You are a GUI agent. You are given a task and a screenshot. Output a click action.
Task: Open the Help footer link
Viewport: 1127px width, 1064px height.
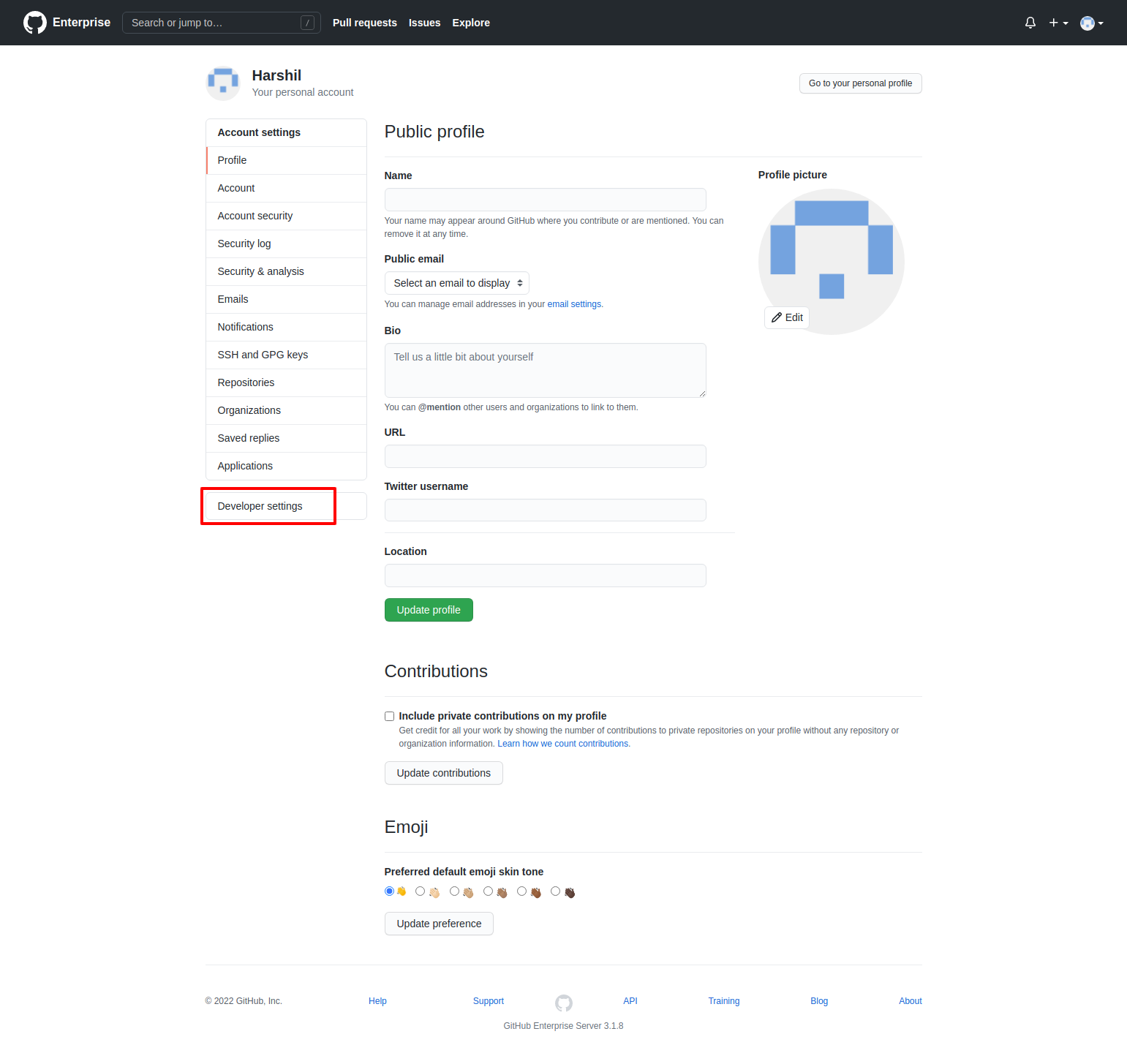click(x=377, y=1001)
